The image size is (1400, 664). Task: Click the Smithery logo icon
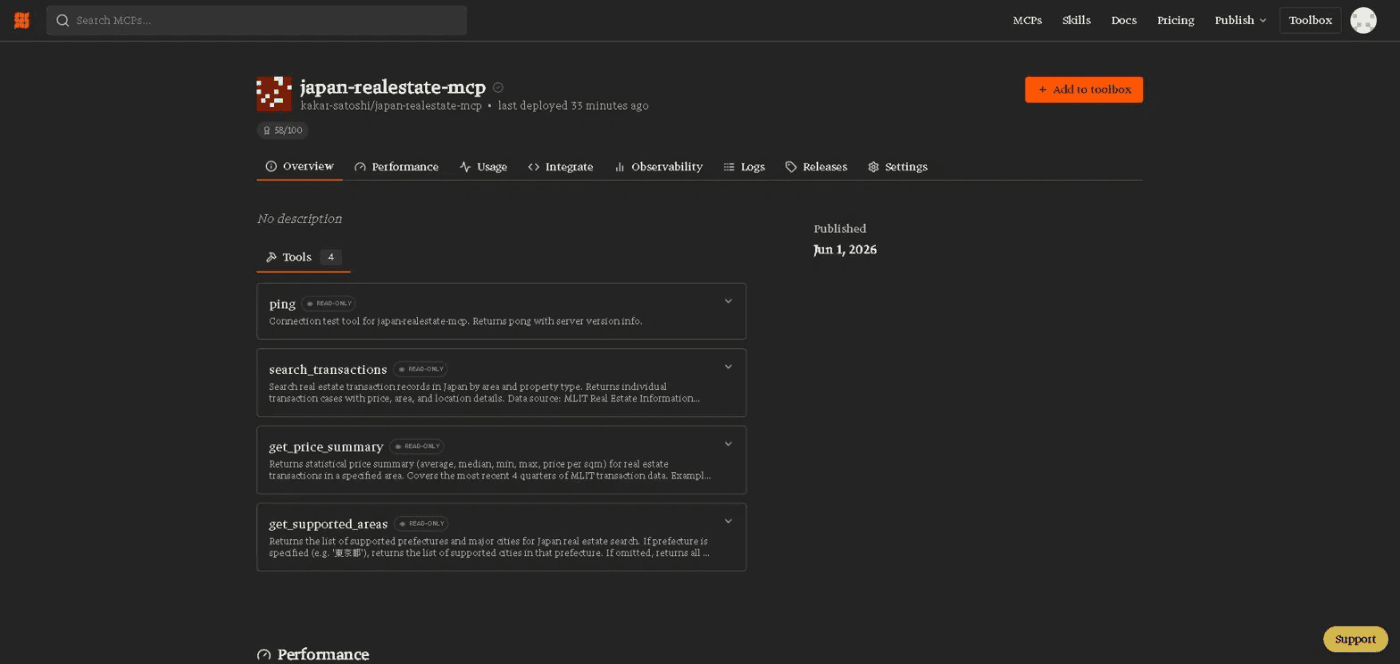(21, 20)
